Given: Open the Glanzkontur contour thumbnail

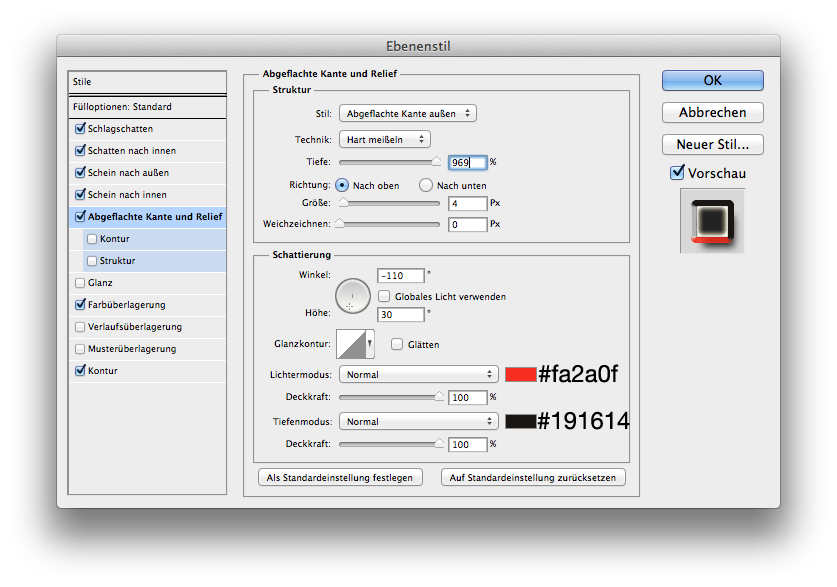Looking at the screenshot, I should click(x=353, y=345).
